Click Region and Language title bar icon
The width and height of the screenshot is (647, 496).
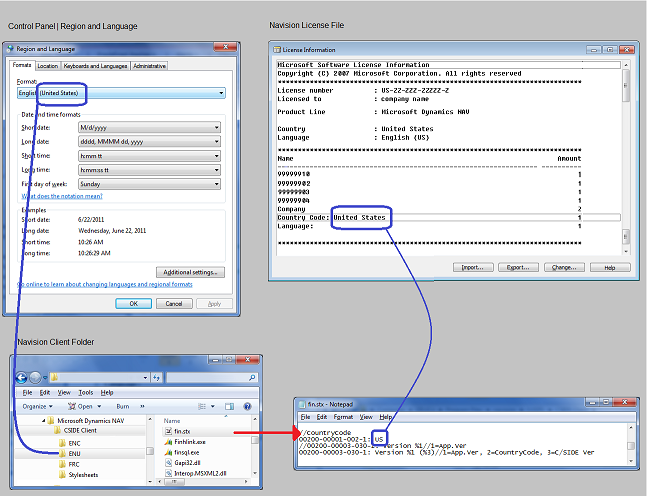10,49
